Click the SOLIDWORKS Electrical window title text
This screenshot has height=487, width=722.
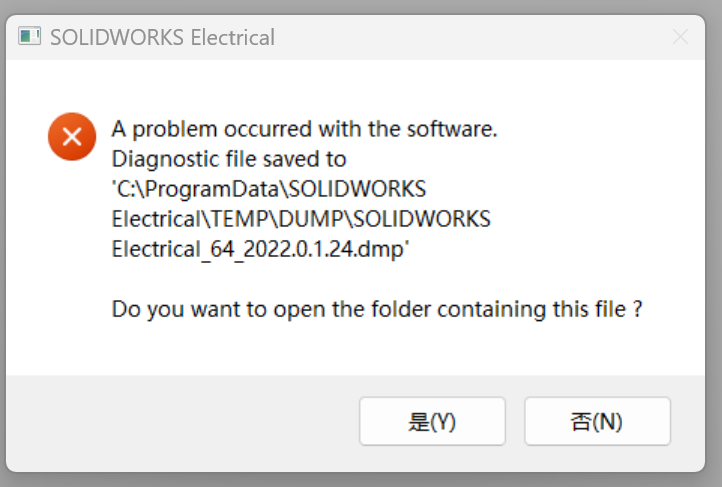pos(162,38)
